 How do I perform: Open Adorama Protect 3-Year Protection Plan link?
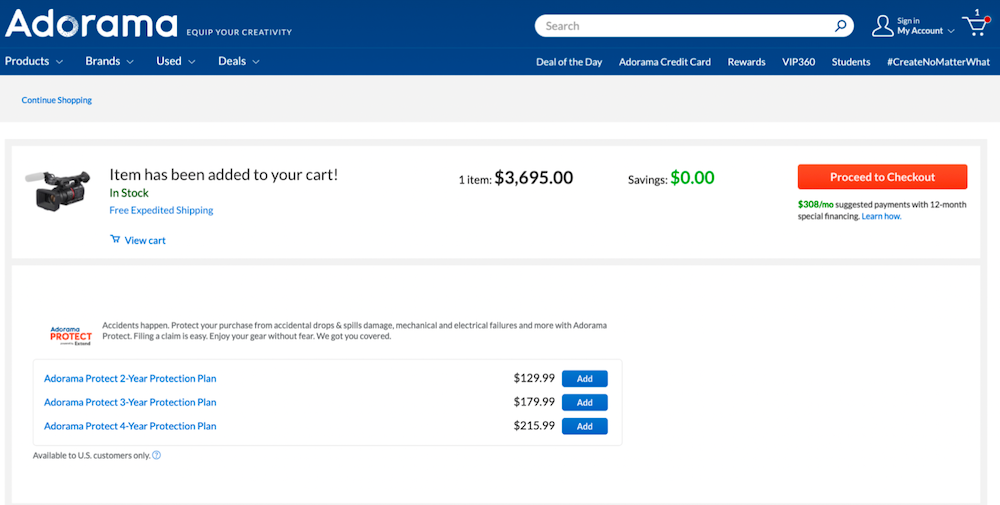[x=130, y=402]
